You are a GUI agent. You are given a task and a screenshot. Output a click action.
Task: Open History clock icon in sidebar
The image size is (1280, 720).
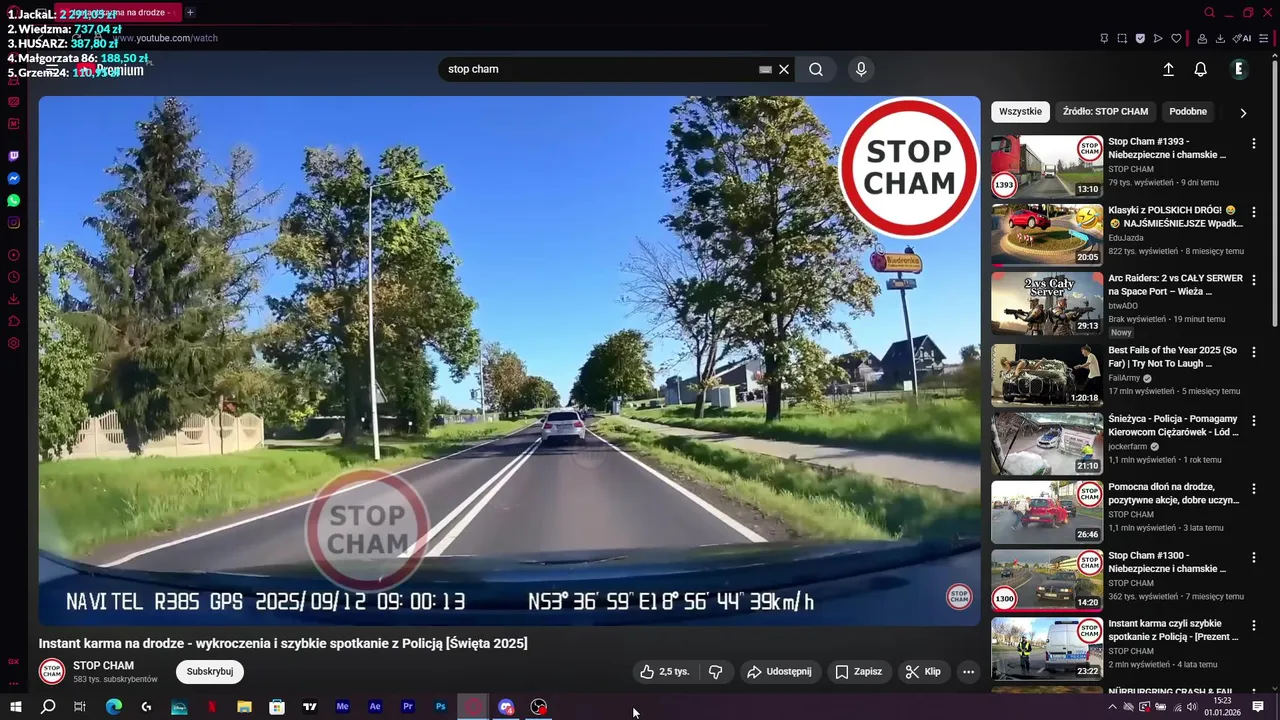(x=14, y=277)
